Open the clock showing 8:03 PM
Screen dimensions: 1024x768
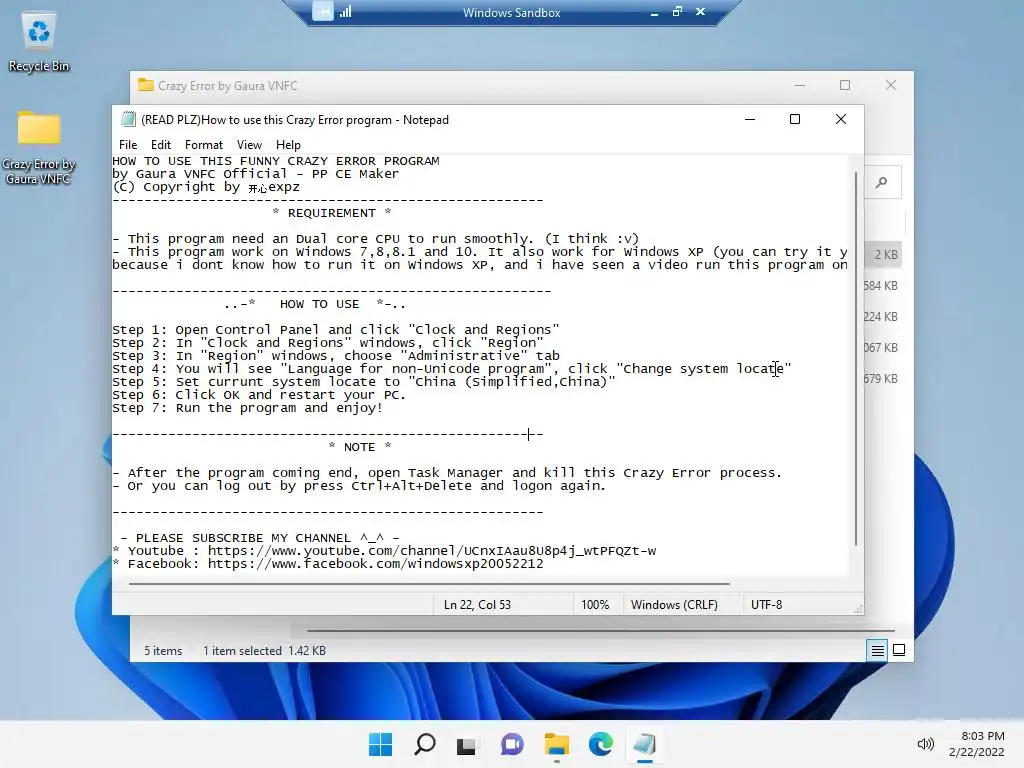click(x=976, y=744)
